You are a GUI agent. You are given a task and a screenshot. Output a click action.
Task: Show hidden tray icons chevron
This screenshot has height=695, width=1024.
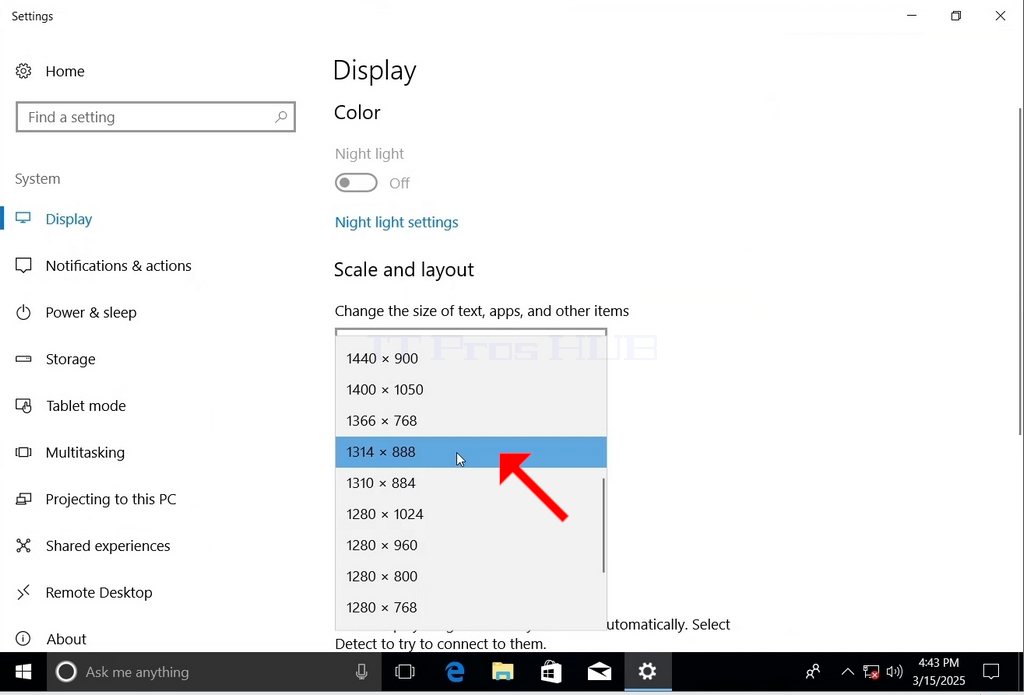tap(847, 671)
